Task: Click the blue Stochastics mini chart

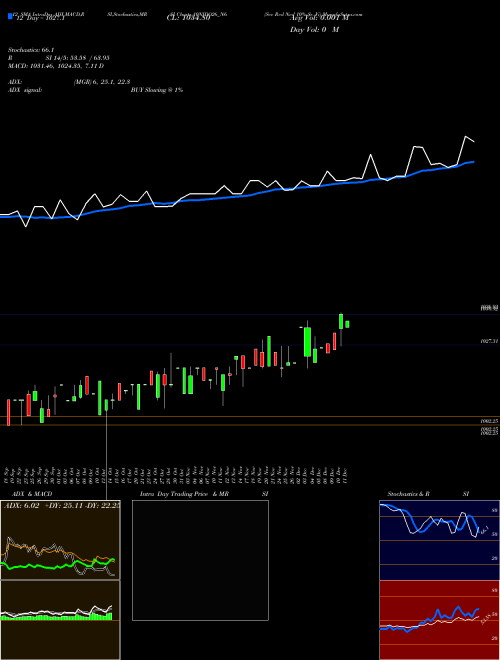Action: click(439, 540)
